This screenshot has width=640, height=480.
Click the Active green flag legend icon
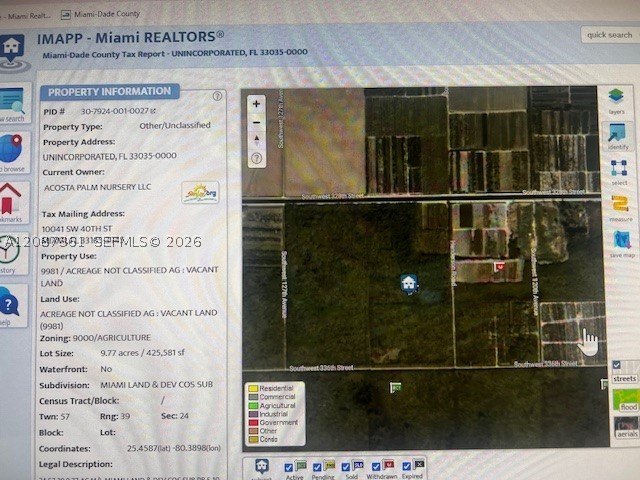tap(301, 466)
